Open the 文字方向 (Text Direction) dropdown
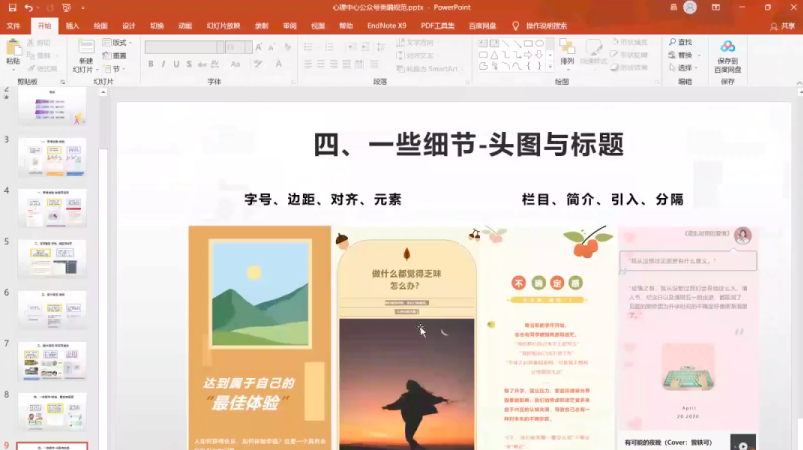 [417, 42]
